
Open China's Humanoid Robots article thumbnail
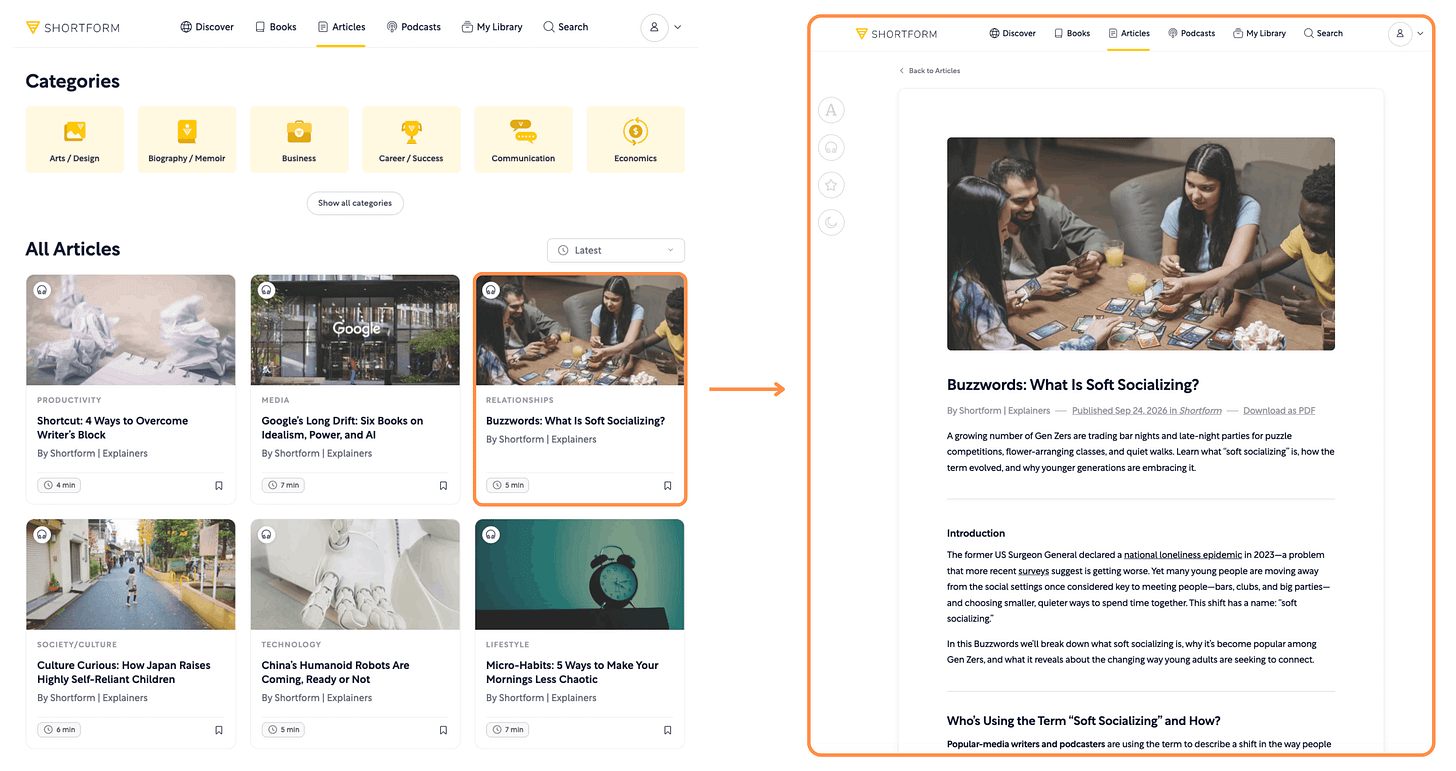tap(355, 574)
